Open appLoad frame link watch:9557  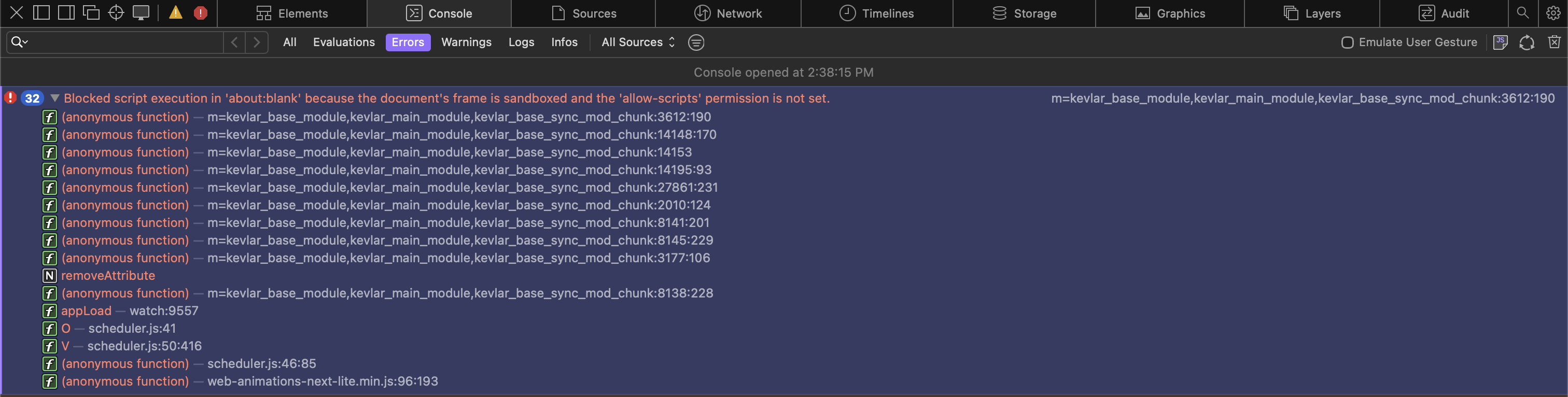pos(164,310)
